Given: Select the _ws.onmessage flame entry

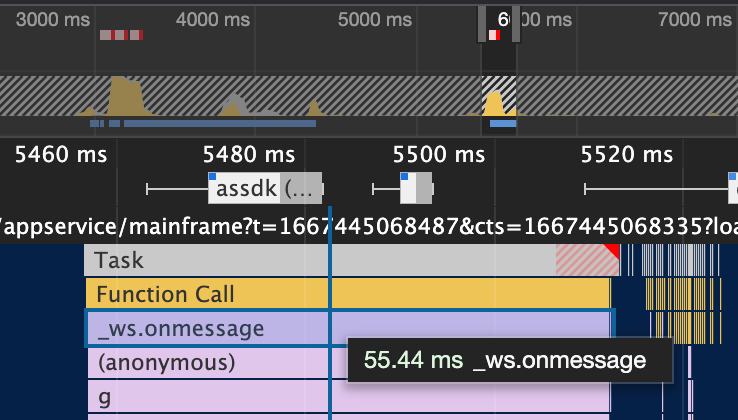Looking at the screenshot, I should (x=200, y=328).
